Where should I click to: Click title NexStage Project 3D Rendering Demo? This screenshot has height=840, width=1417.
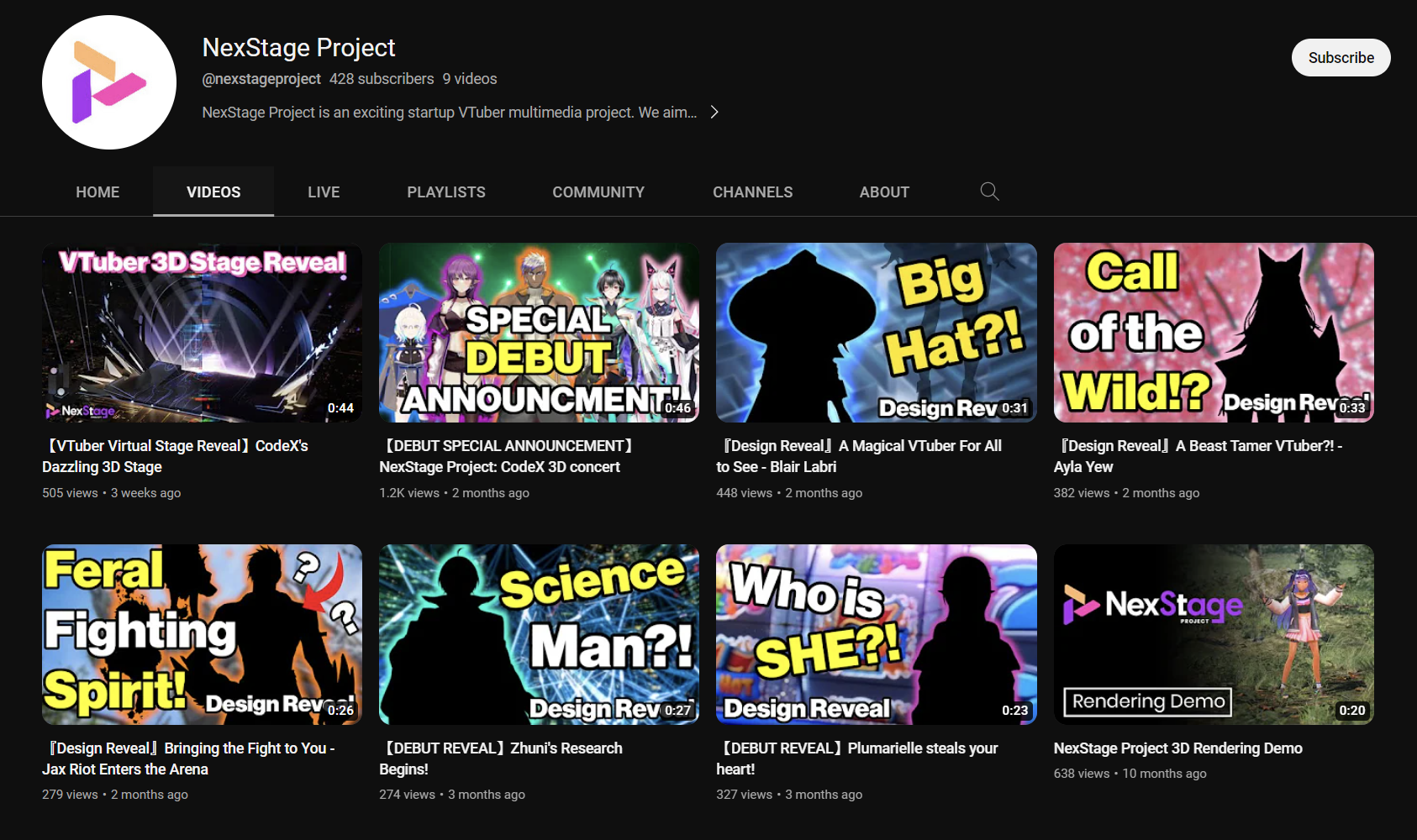pyautogui.click(x=1178, y=748)
